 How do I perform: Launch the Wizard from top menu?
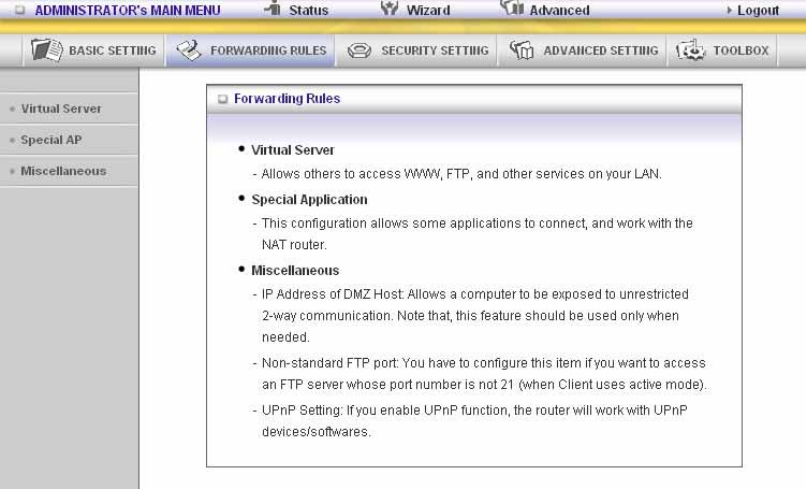pos(428,10)
